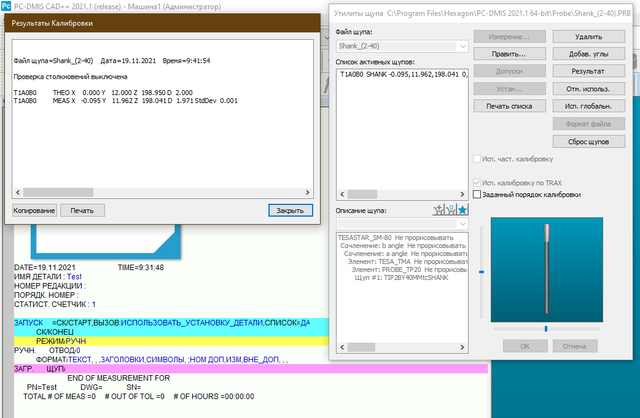Toggle 'Исп. част. калибровку' checkbox
This screenshot has height=418, width=640.
(x=477, y=159)
